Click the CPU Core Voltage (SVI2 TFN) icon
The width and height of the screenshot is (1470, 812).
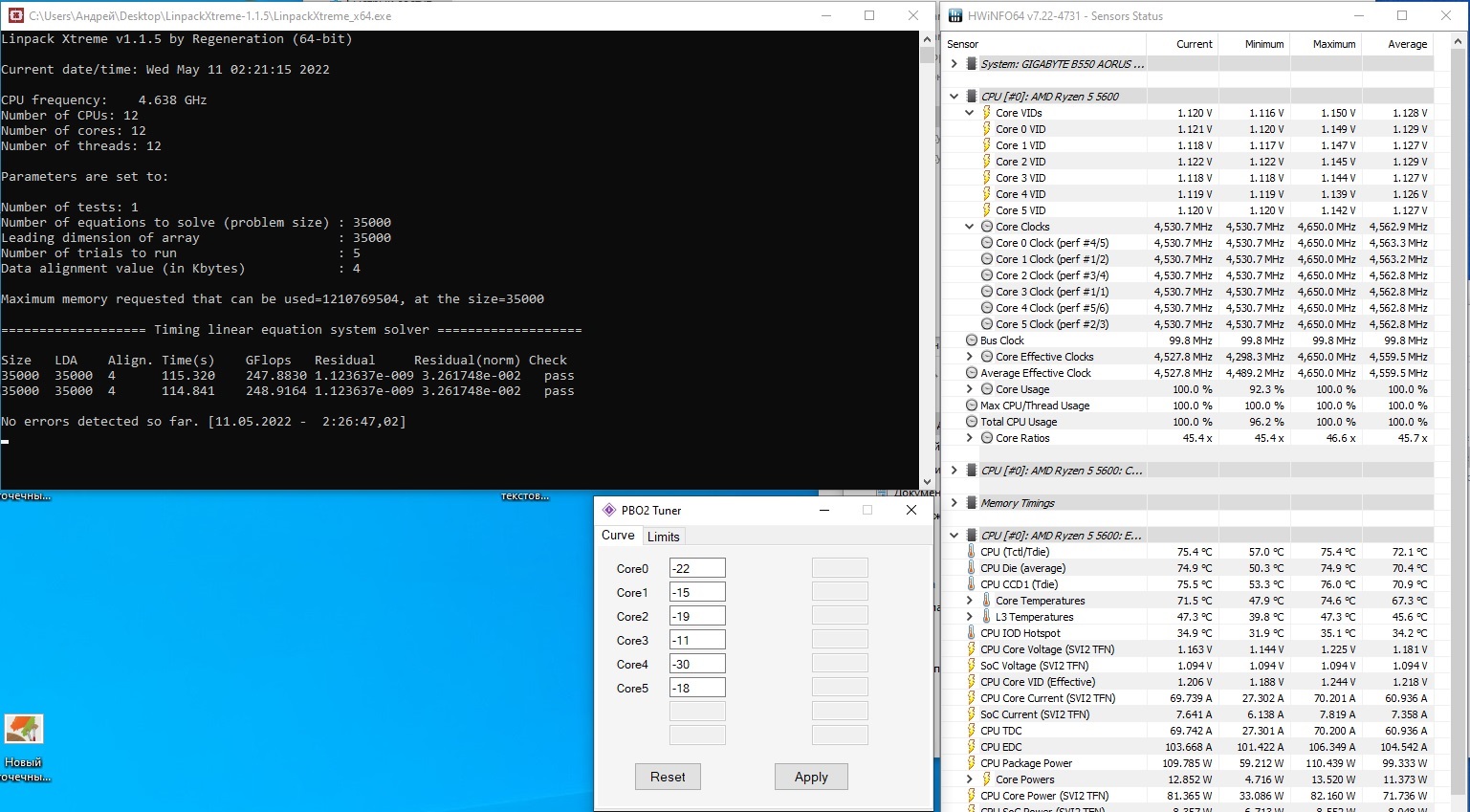[972, 649]
